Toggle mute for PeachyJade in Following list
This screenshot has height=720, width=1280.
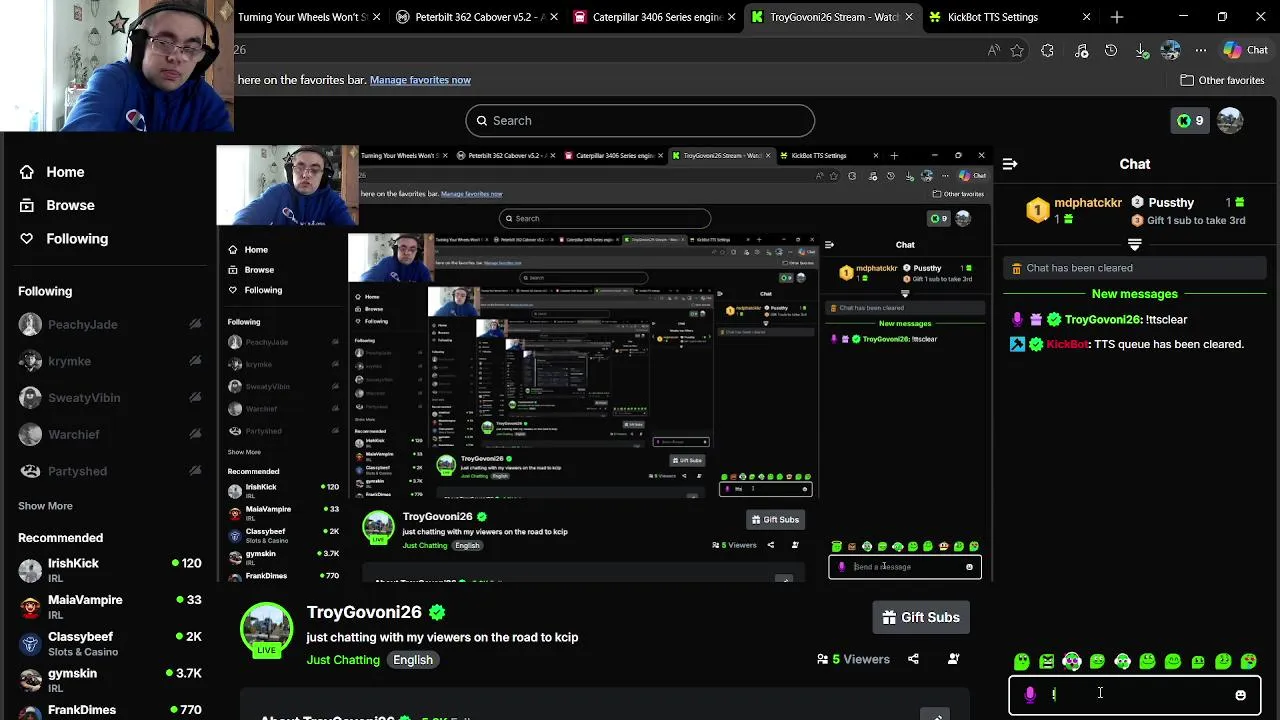tap(195, 324)
